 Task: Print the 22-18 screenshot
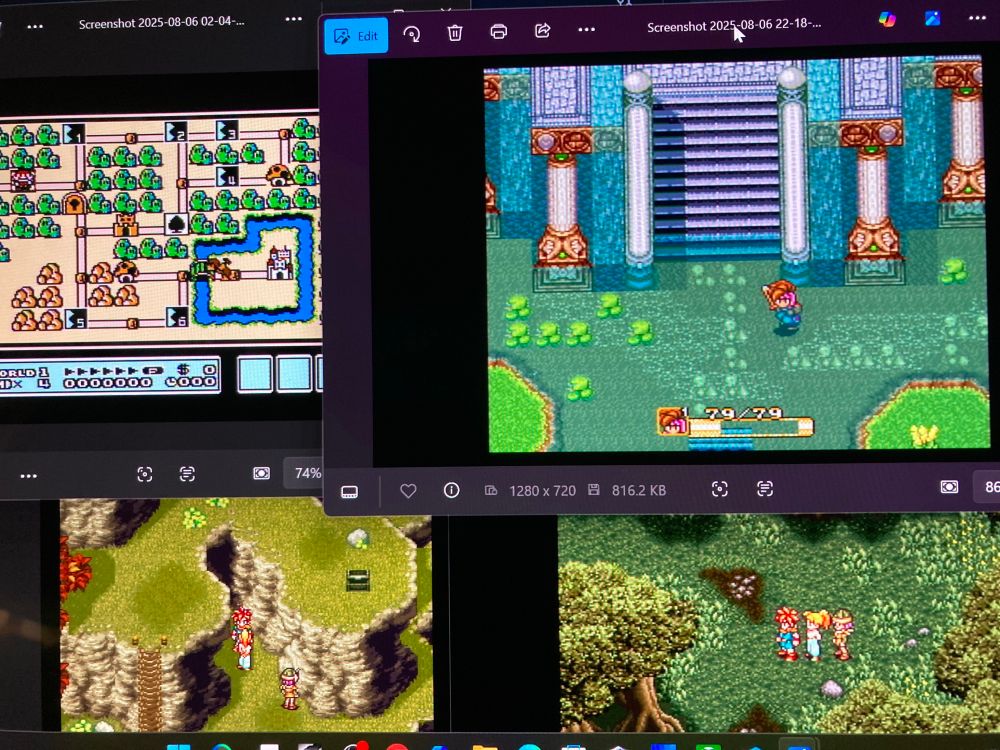(x=499, y=31)
